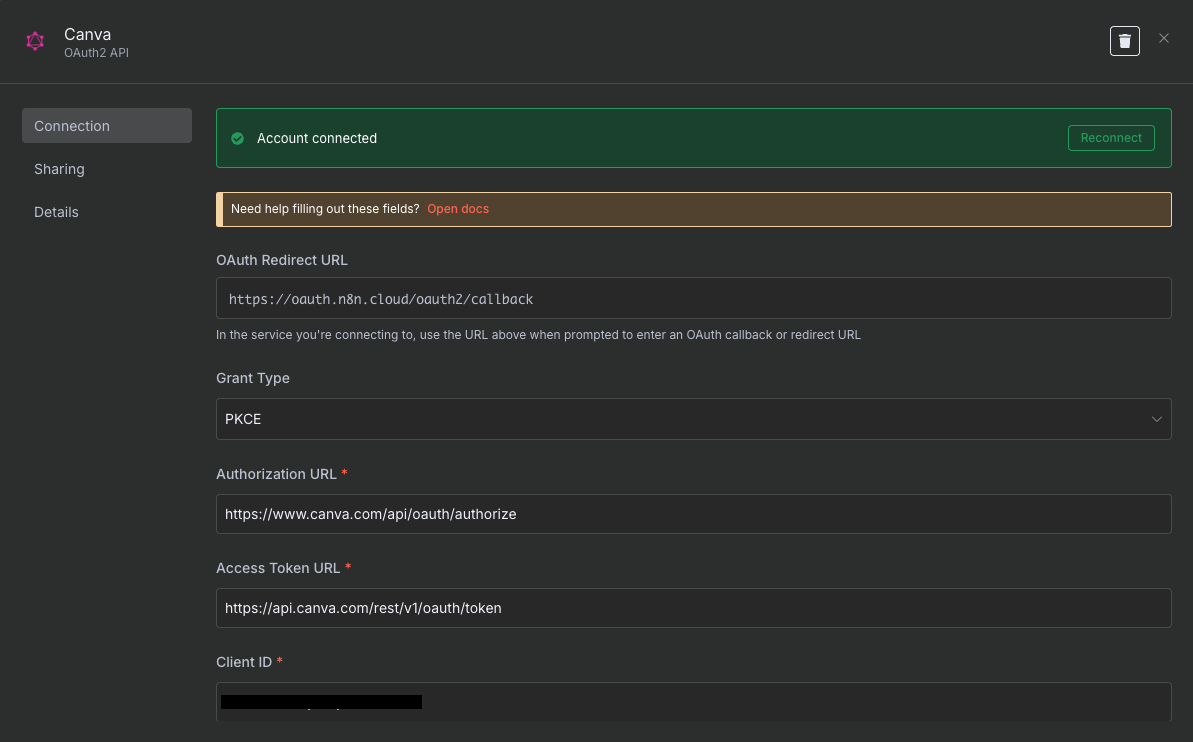Open the Connection tab
This screenshot has width=1193, height=742.
[107, 126]
